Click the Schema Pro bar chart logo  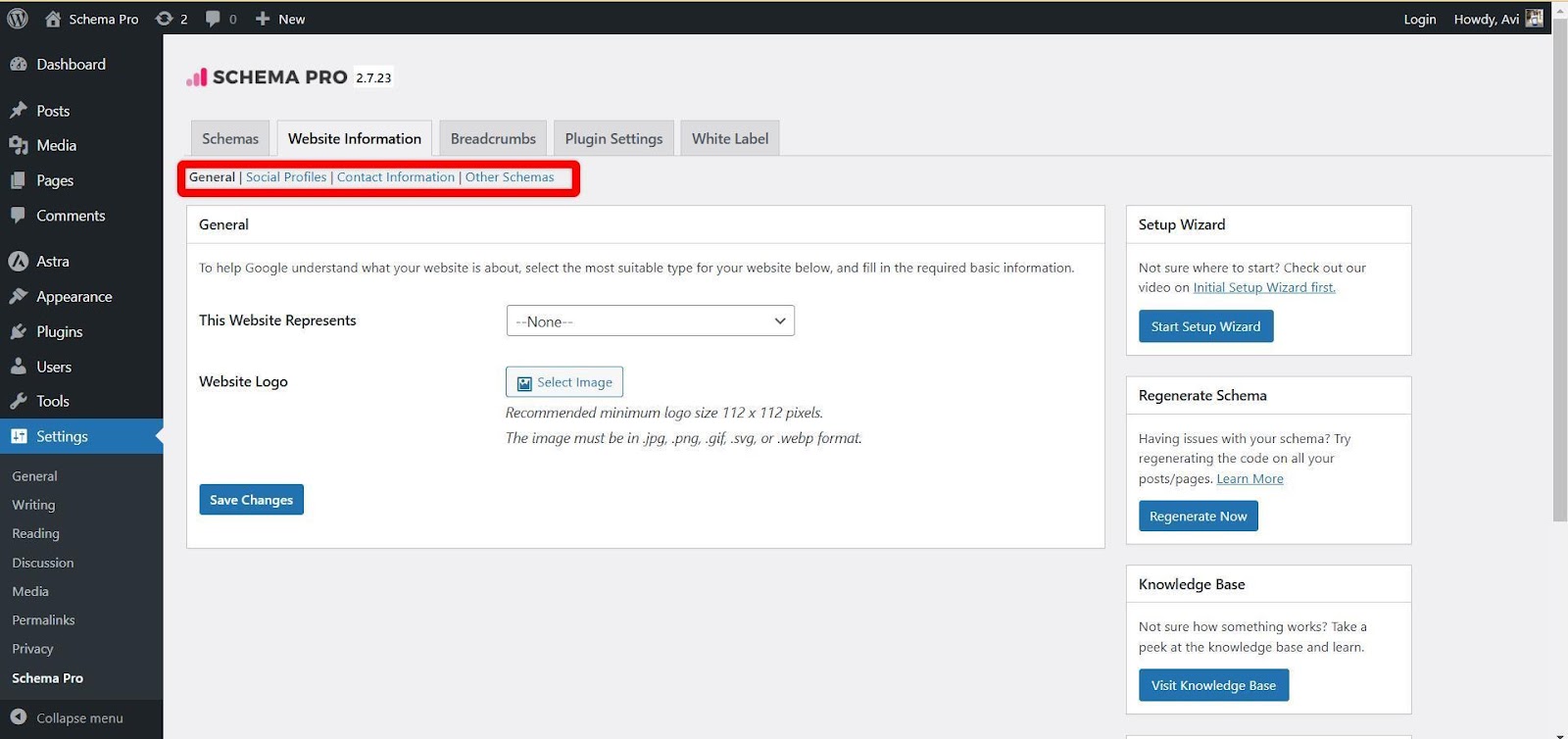click(197, 77)
